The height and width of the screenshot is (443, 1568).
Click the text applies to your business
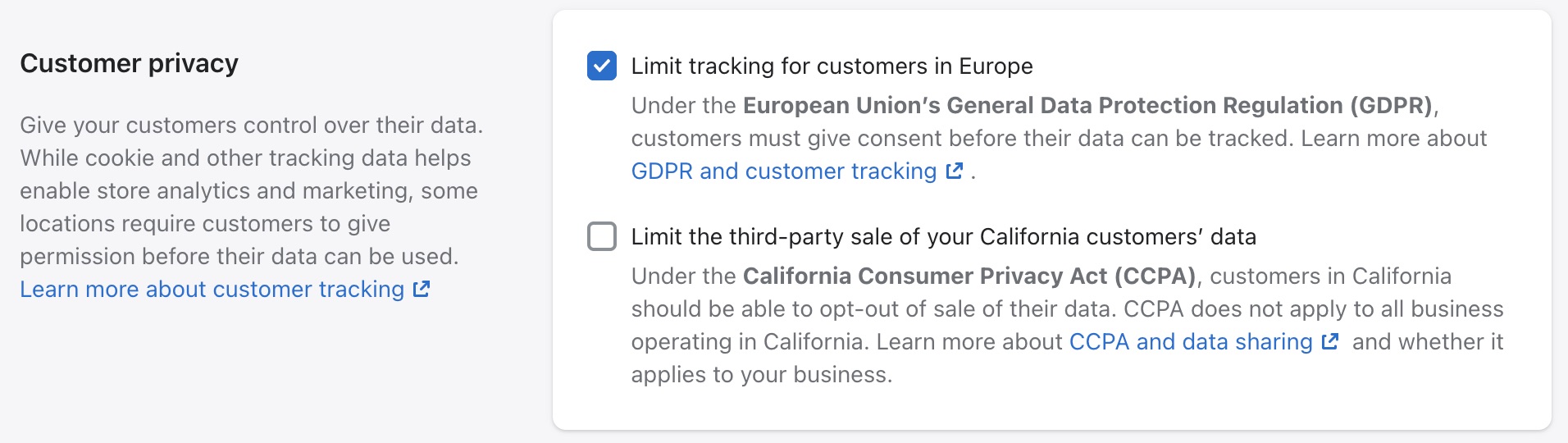pyautogui.click(x=761, y=374)
